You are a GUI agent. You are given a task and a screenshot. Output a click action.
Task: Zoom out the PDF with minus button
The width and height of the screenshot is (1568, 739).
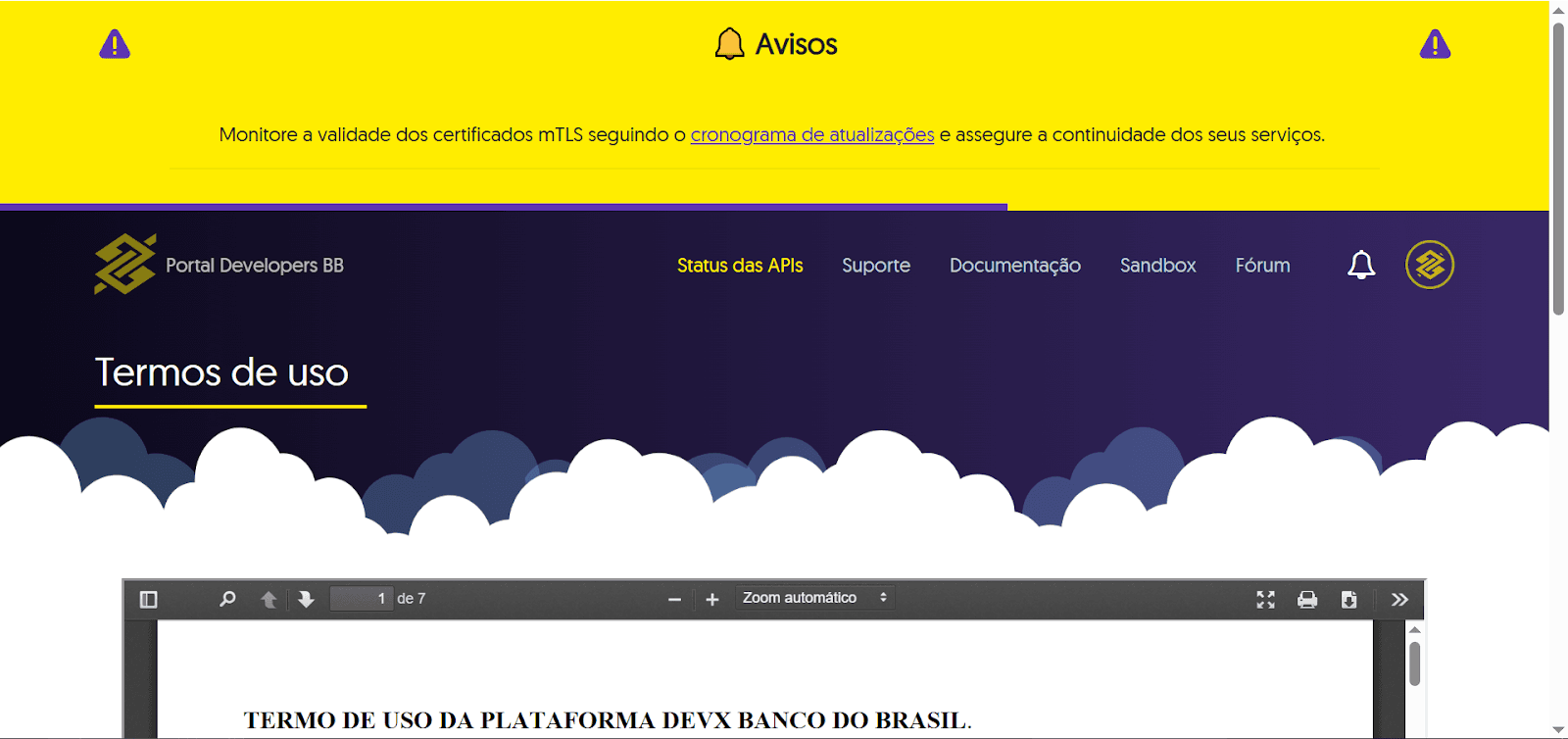click(674, 599)
